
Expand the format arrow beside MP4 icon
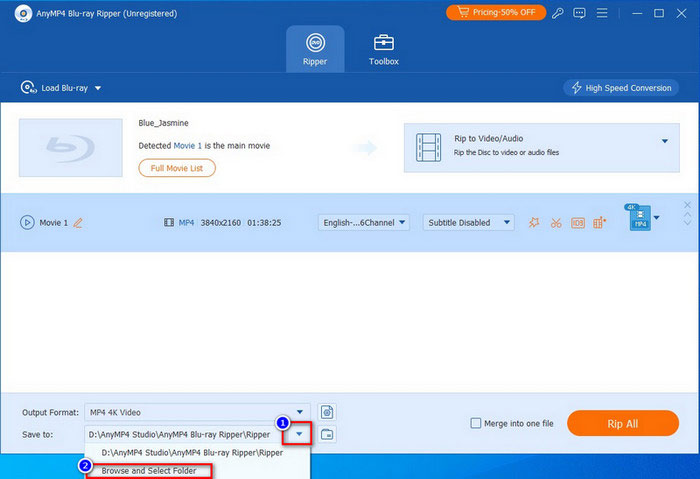tap(656, 218)
